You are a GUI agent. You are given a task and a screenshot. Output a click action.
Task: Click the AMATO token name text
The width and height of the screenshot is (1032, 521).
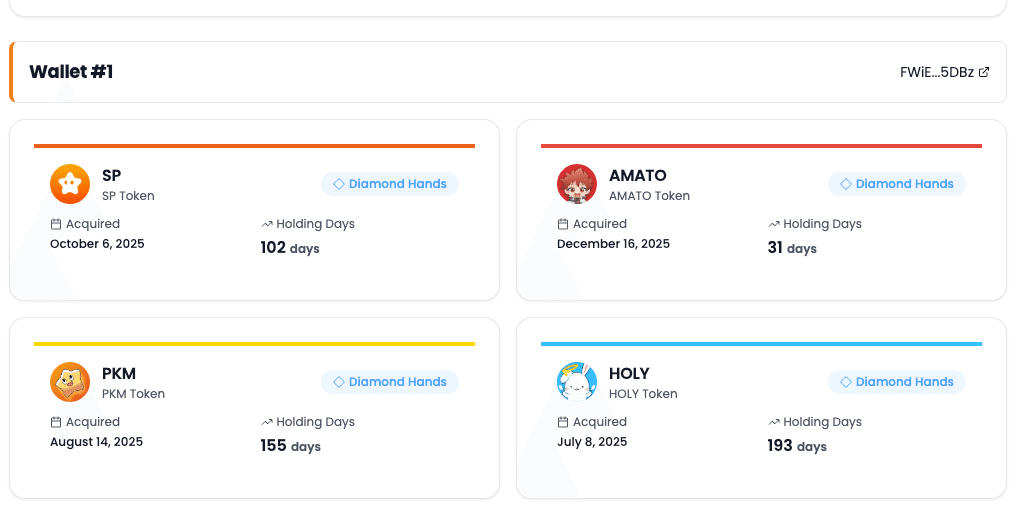click(x=637, y=176)
